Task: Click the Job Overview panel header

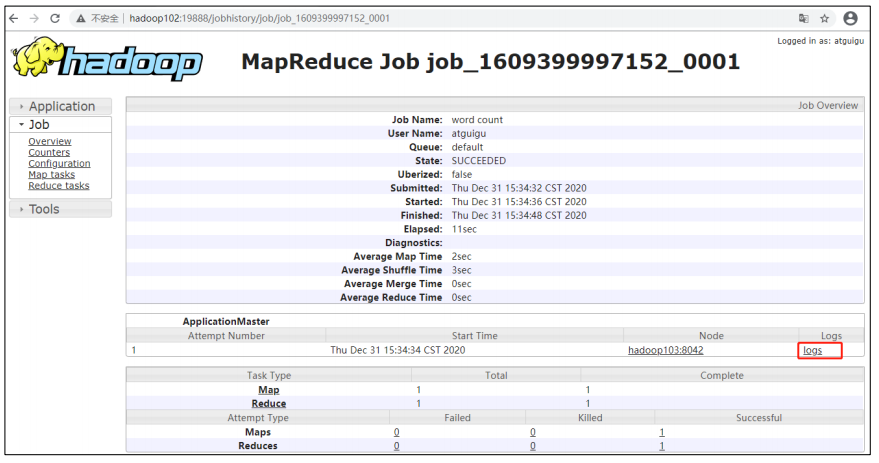Action: click(x=495, y=105)
